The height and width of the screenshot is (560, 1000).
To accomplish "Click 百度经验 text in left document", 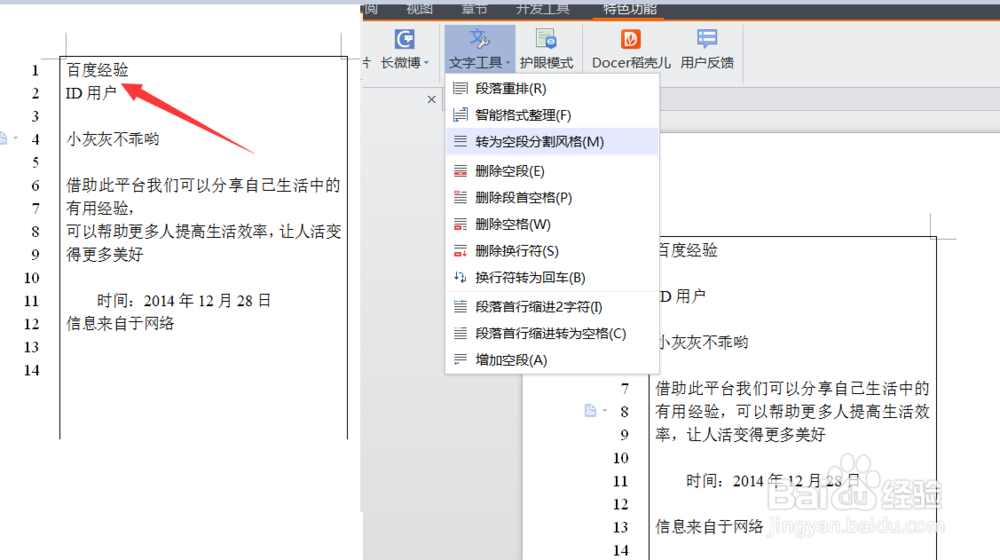I will pyautogui.click(x=98, y=70).
